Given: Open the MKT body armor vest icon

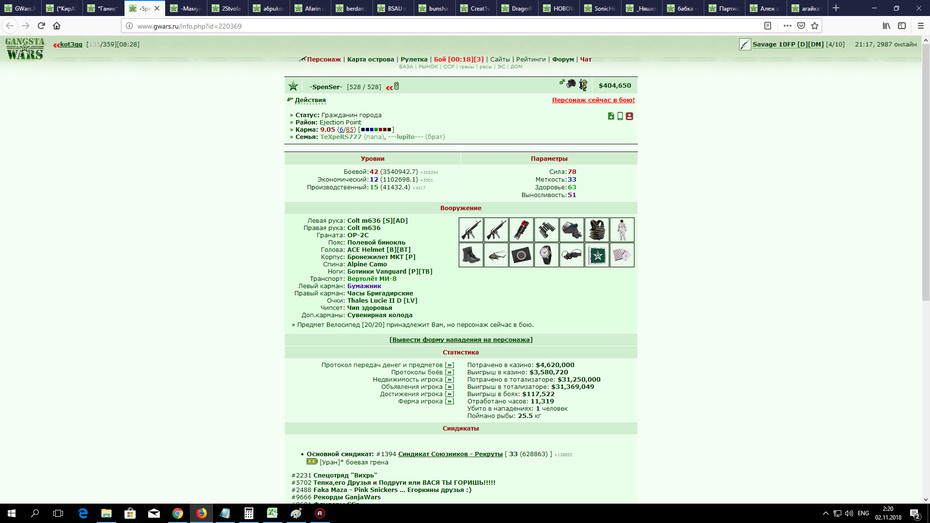Looking at the screenshot, I should click(x=597, y=230).
